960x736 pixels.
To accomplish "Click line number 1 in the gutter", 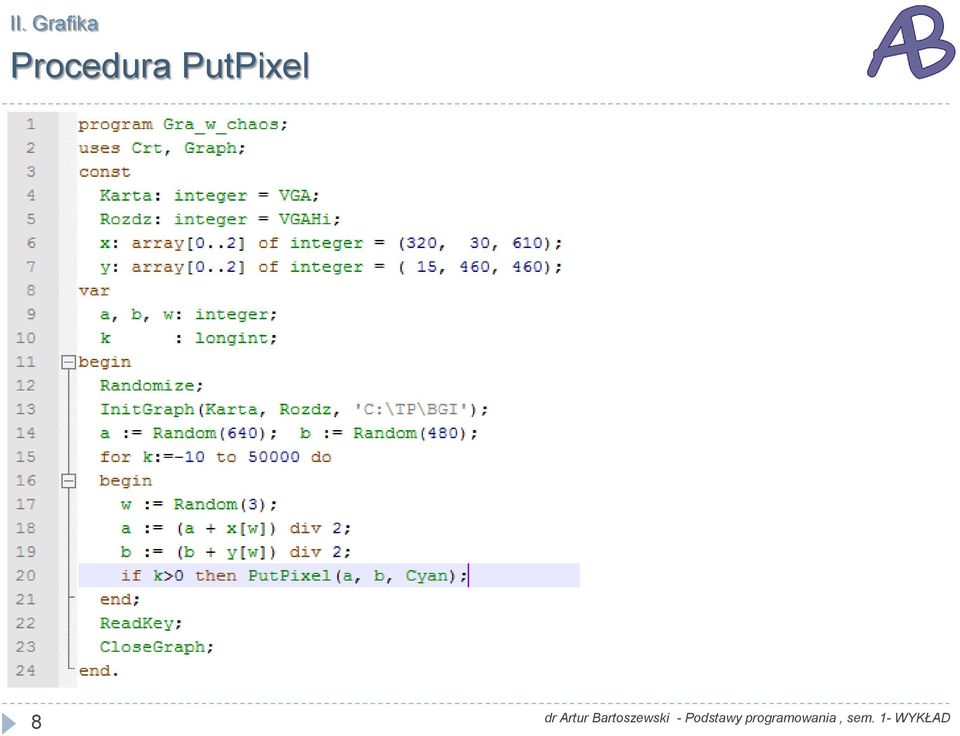I will pyautogui.click(x=30, y=124).
